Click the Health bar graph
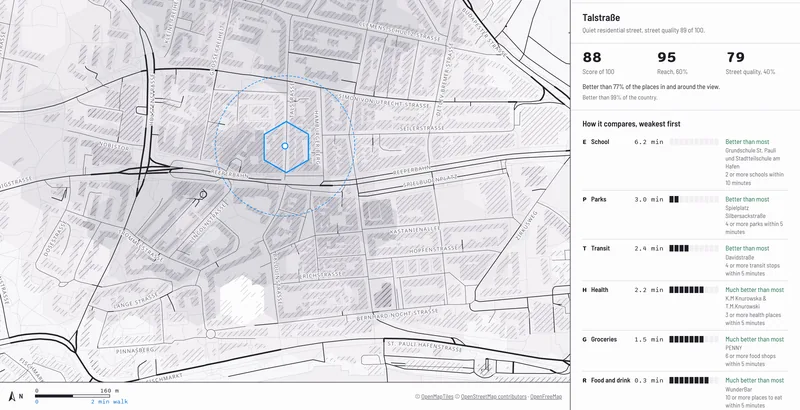 click(694, 290)
